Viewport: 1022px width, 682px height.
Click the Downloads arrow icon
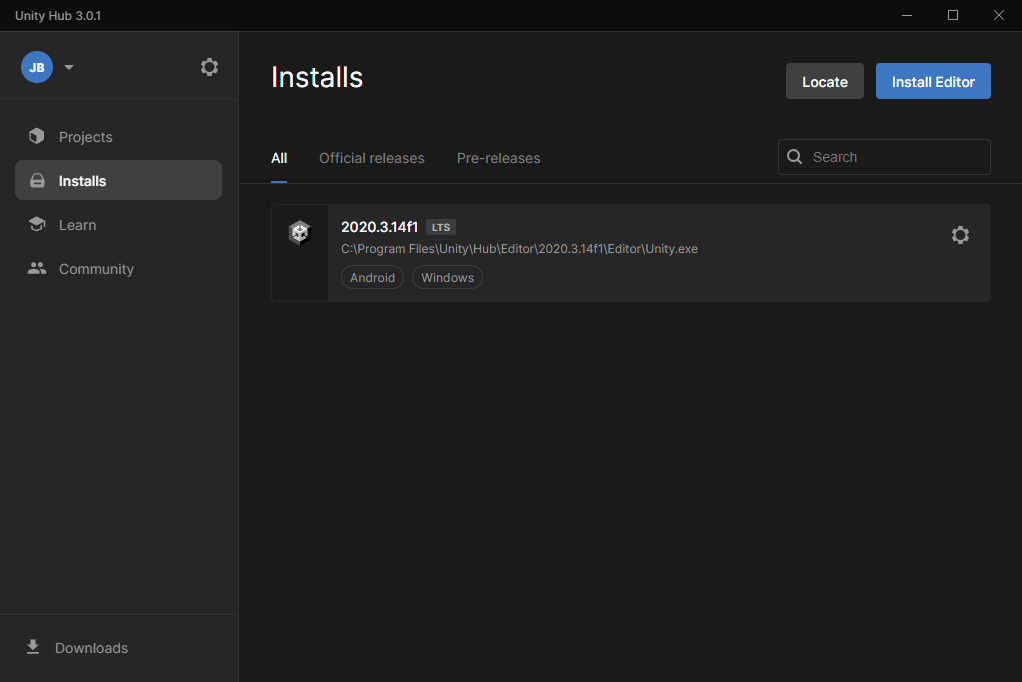click(33, 647)
